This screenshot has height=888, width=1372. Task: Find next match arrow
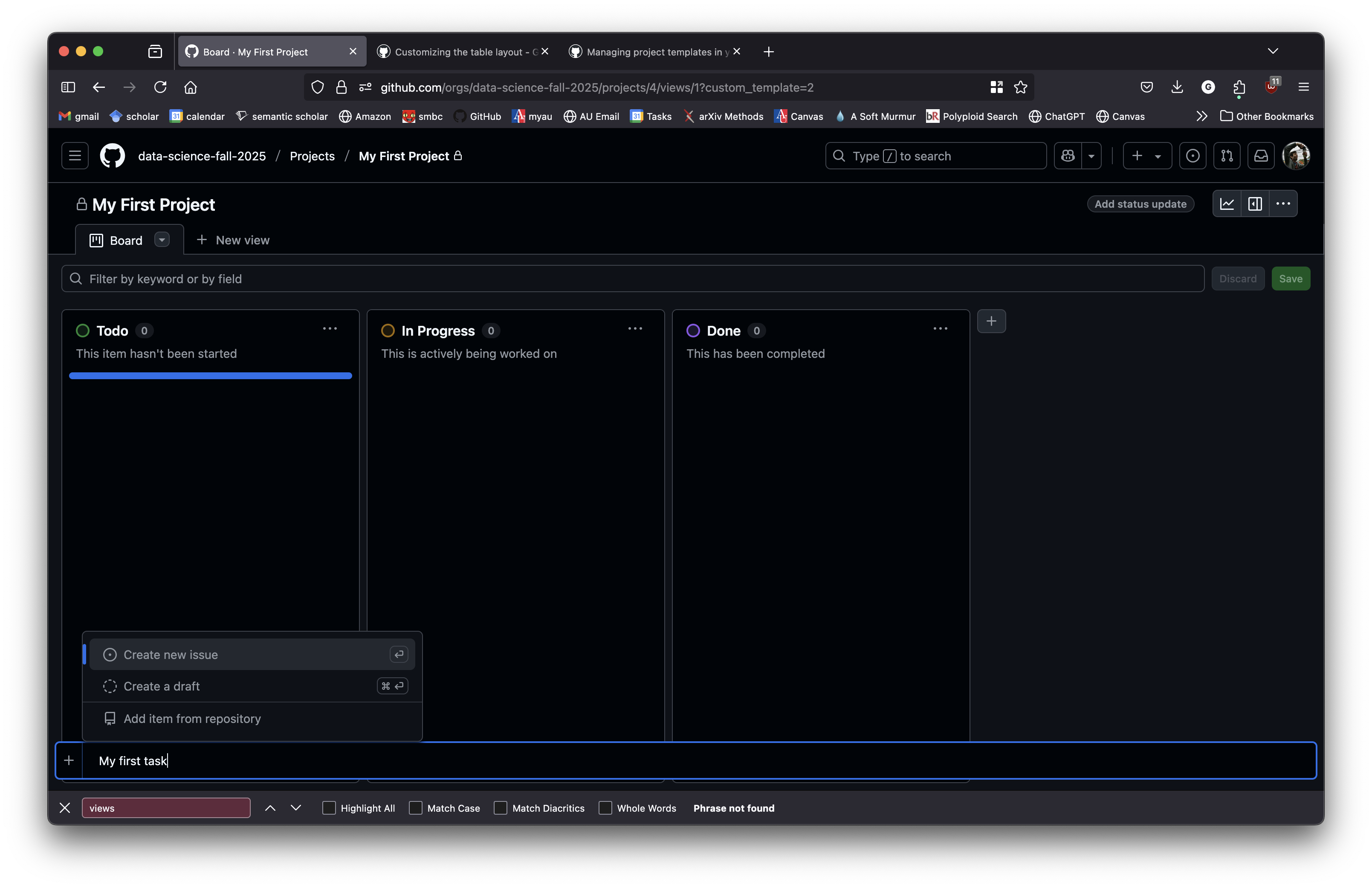coord(295,808)
